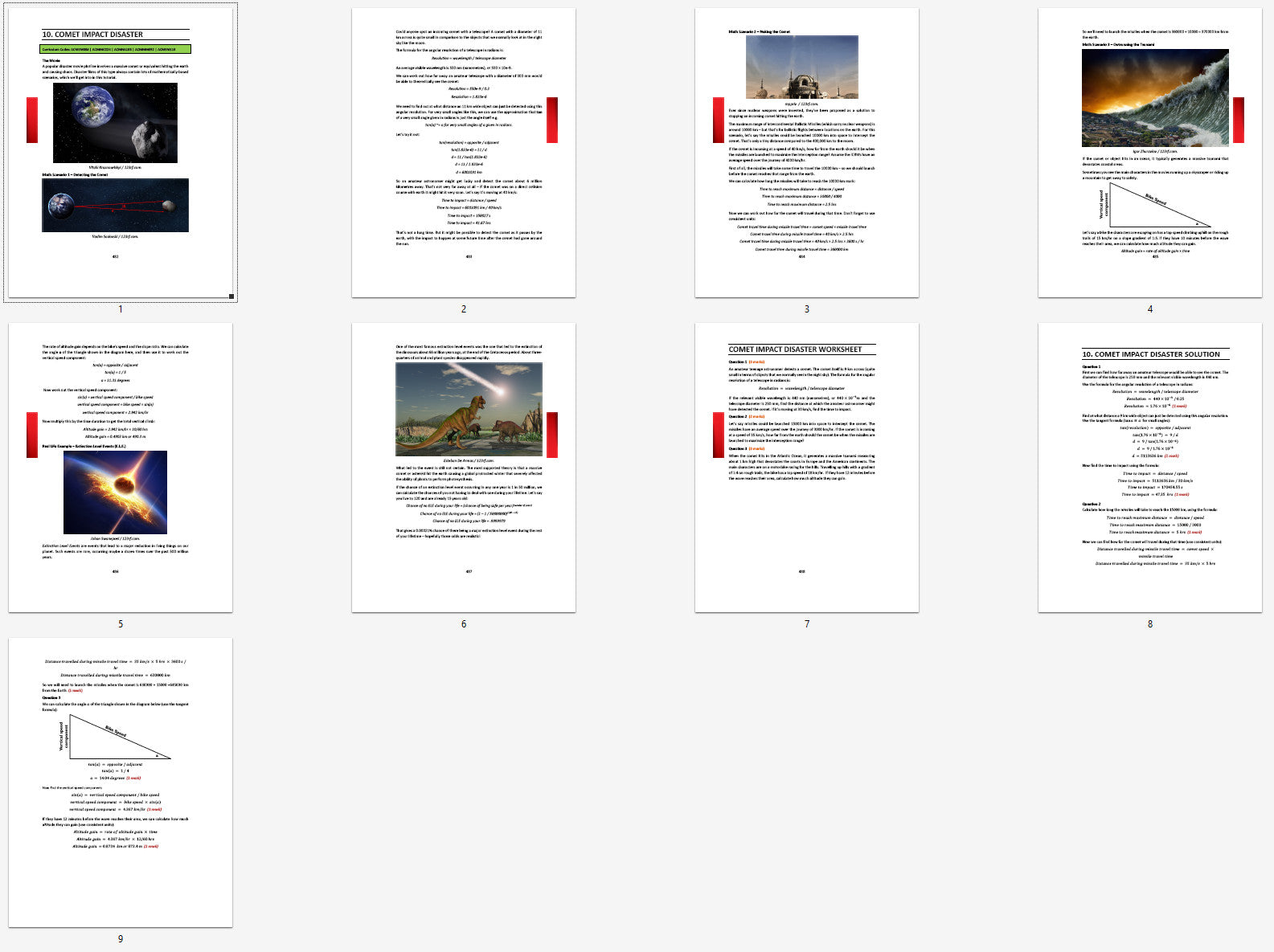Click the page number label 4
1274x952 pixels.
click(x=1150, y=309)
